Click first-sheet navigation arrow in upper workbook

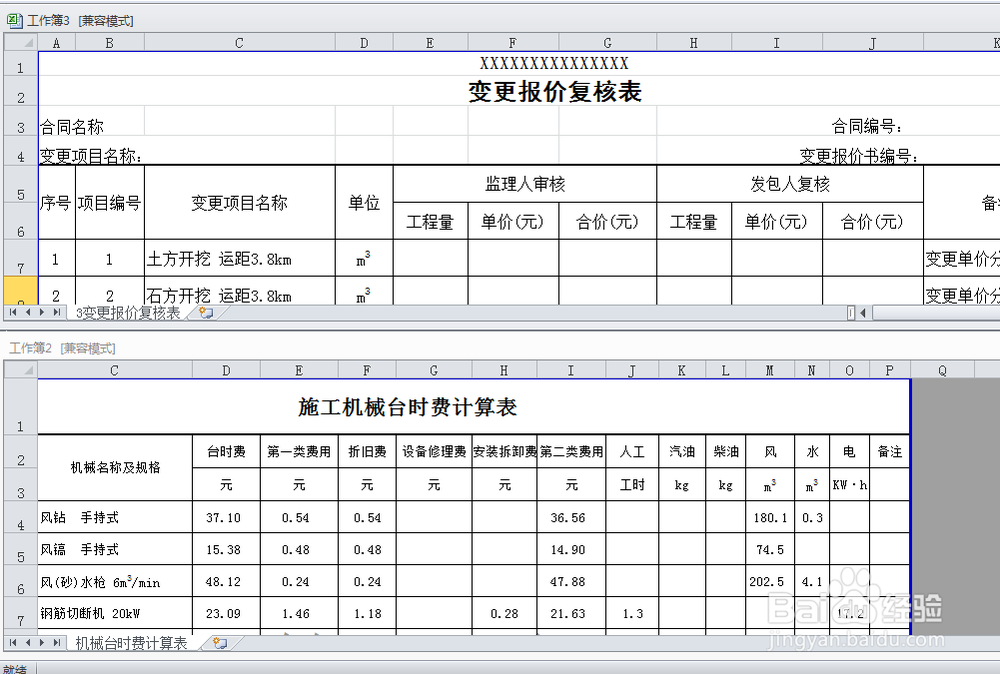tap(11, 312)
